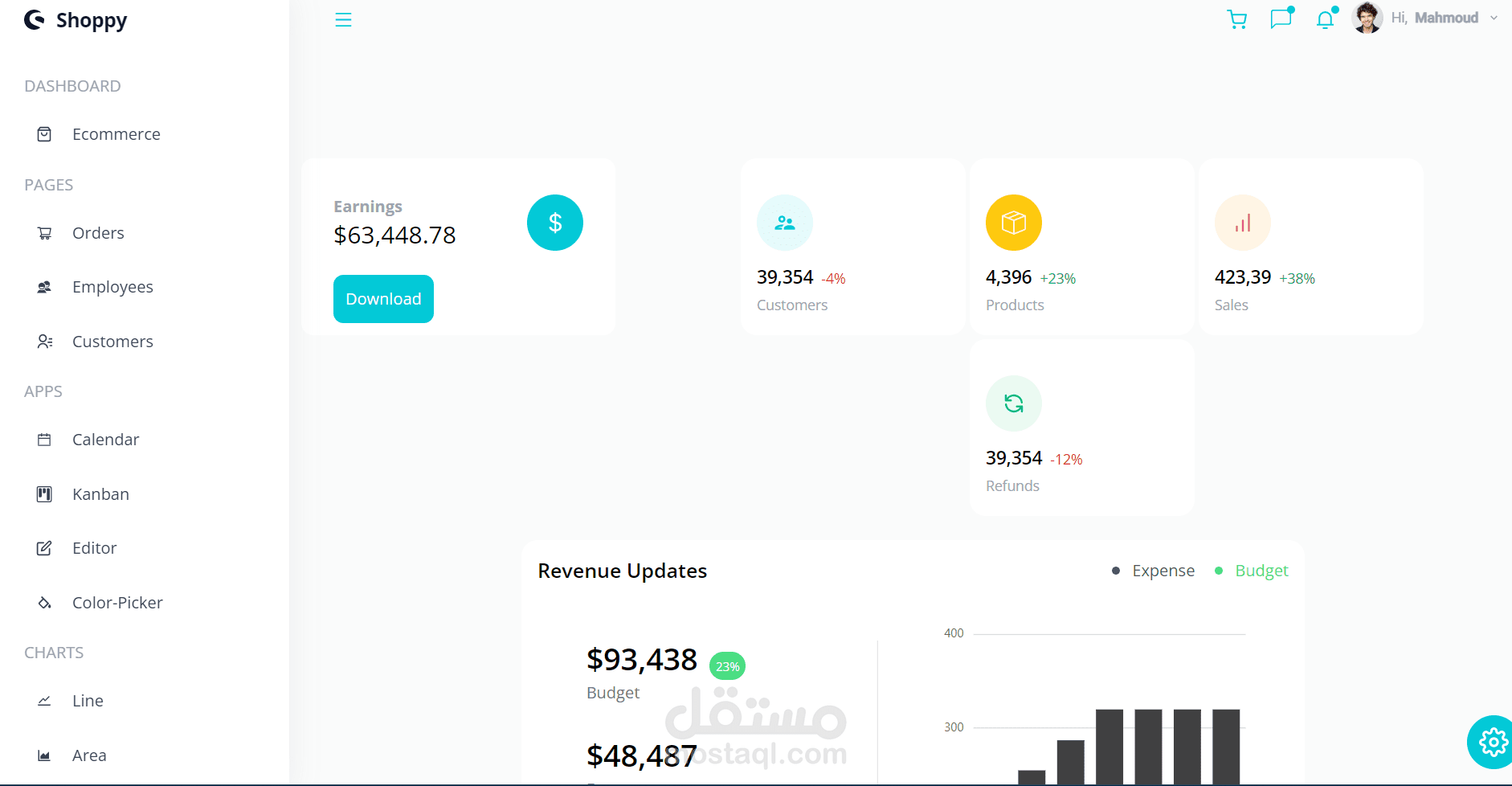Open the Area chart page

[x=89, y=755]
